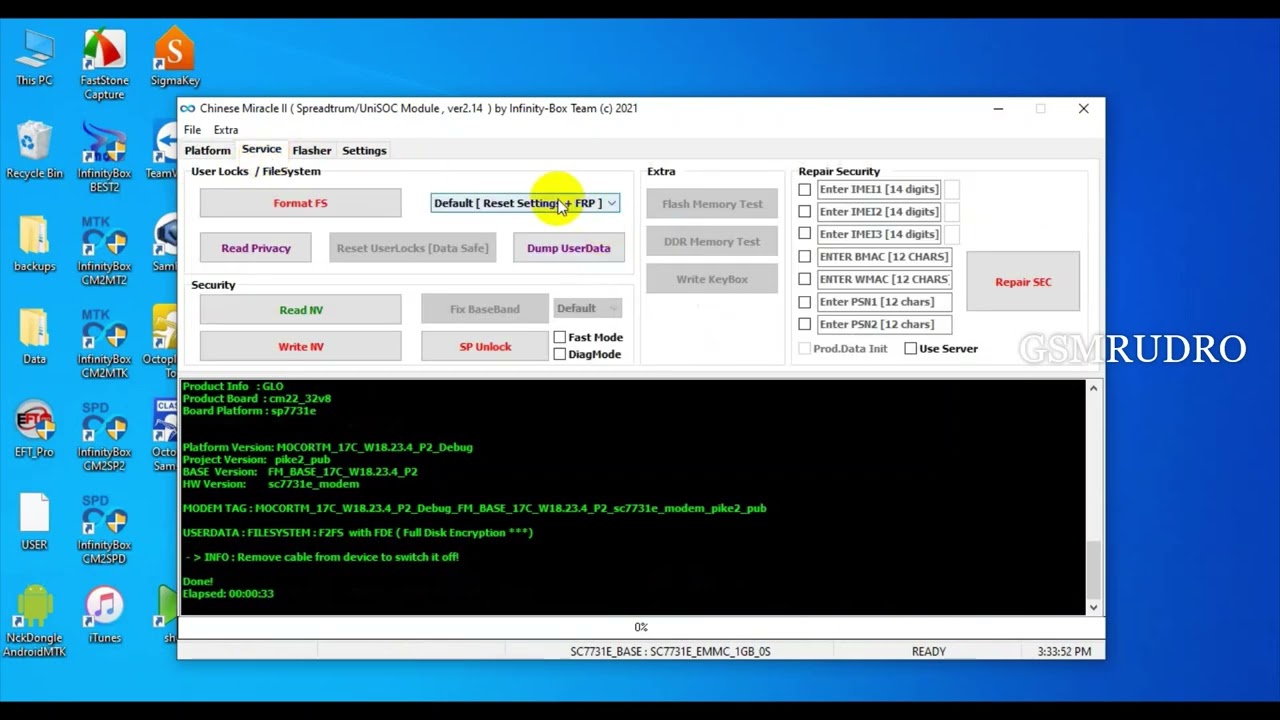This screenshot has height=720, width=1280.
Task: Click the Enter IMEI2 input field
Action: coord(879,211)
